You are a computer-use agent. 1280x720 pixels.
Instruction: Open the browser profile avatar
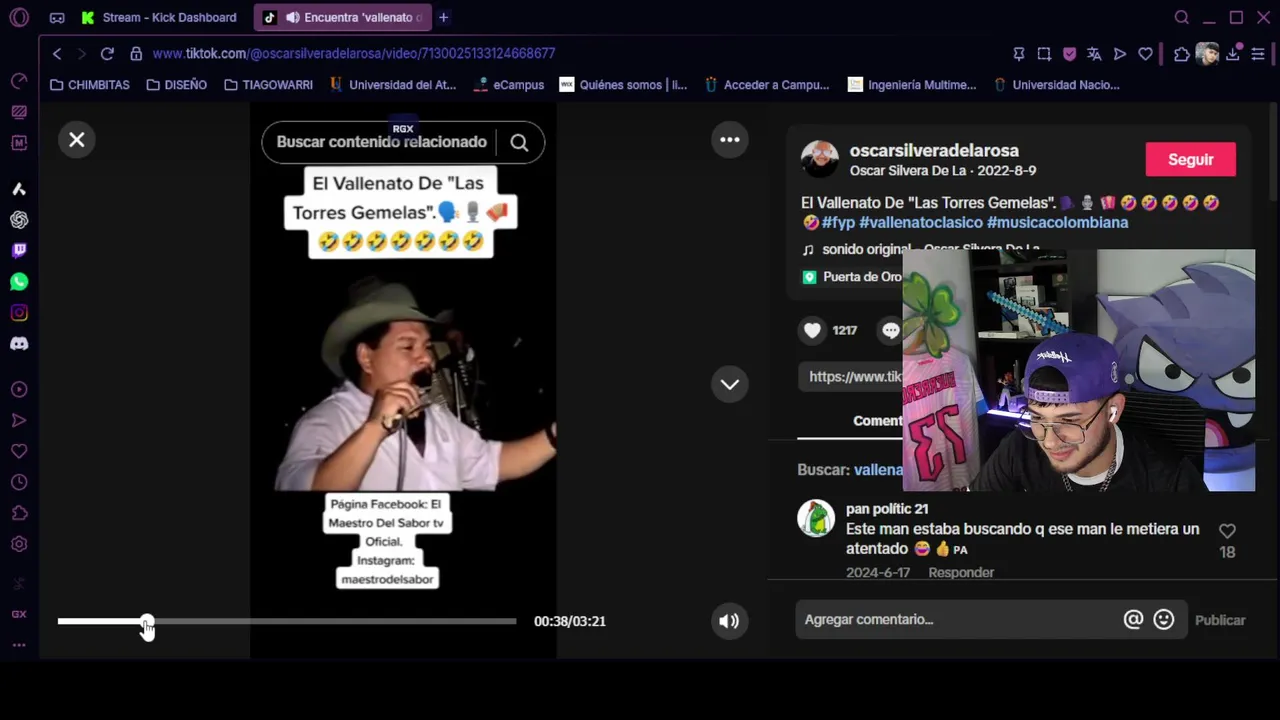[1208, 54]
